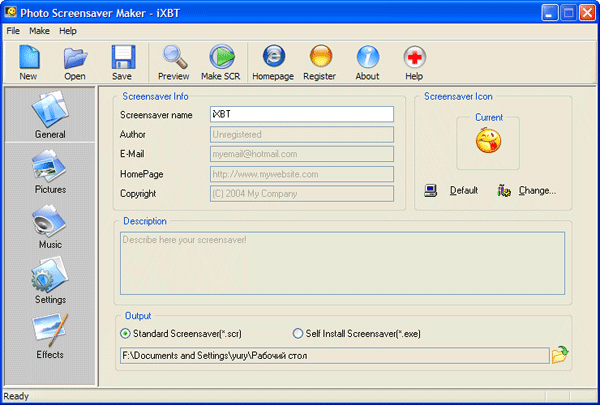
Task: Select the General sidebar section
Action: [50, 115]
